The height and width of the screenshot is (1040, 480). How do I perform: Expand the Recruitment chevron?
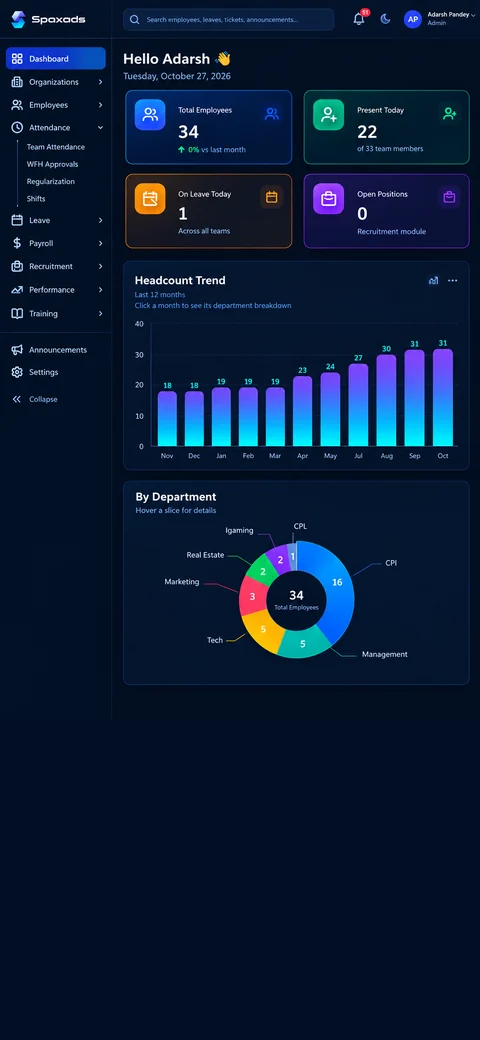(x=100, y=267)
